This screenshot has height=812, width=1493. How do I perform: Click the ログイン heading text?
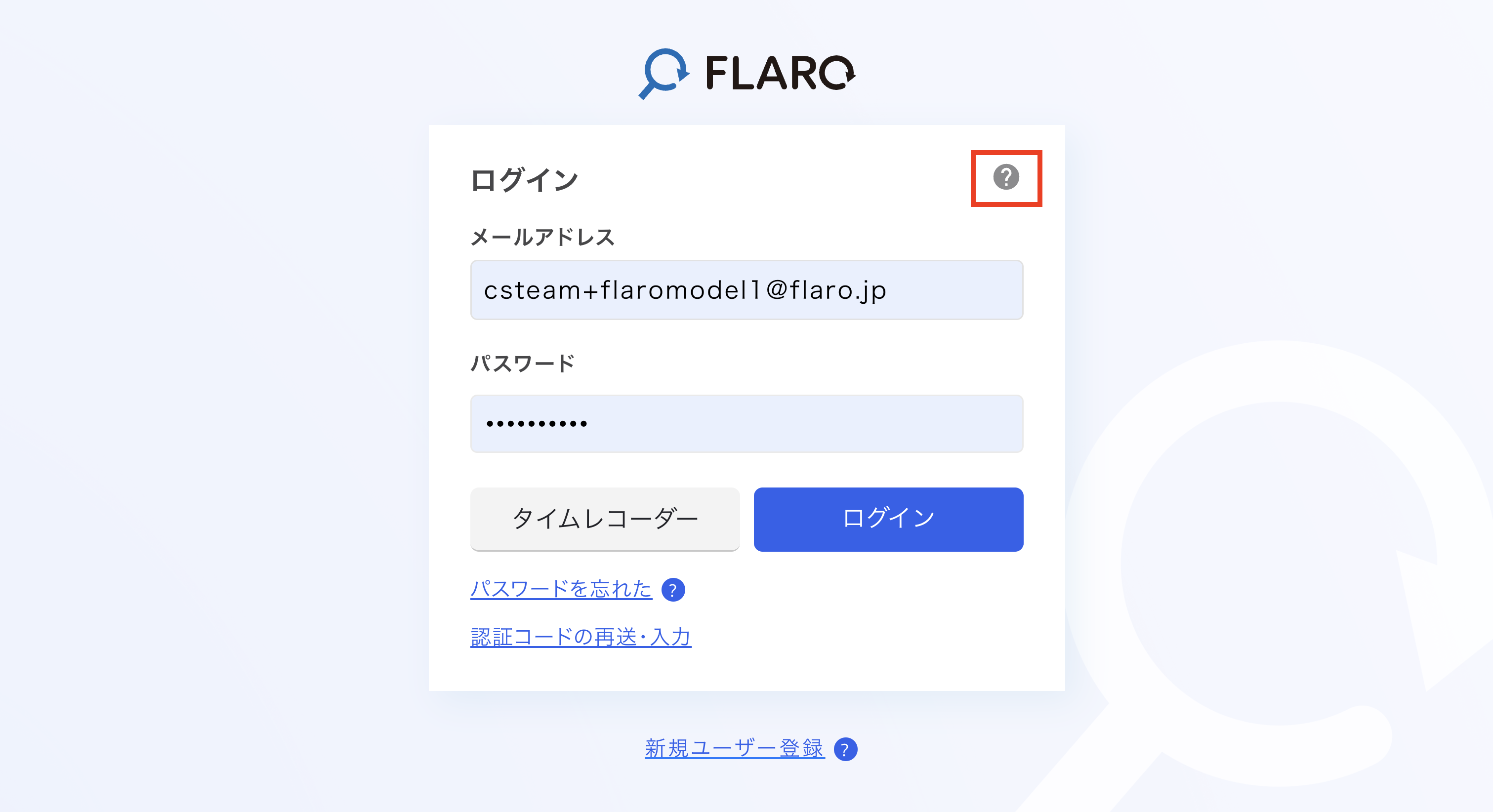(524, 180)
